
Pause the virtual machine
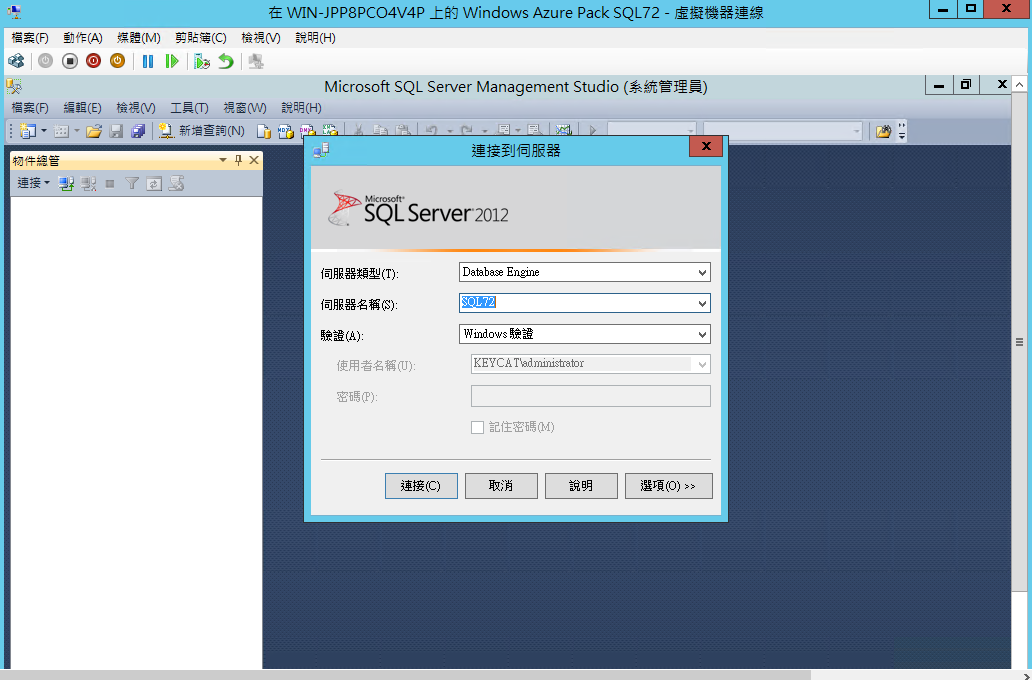click(148, 61)
